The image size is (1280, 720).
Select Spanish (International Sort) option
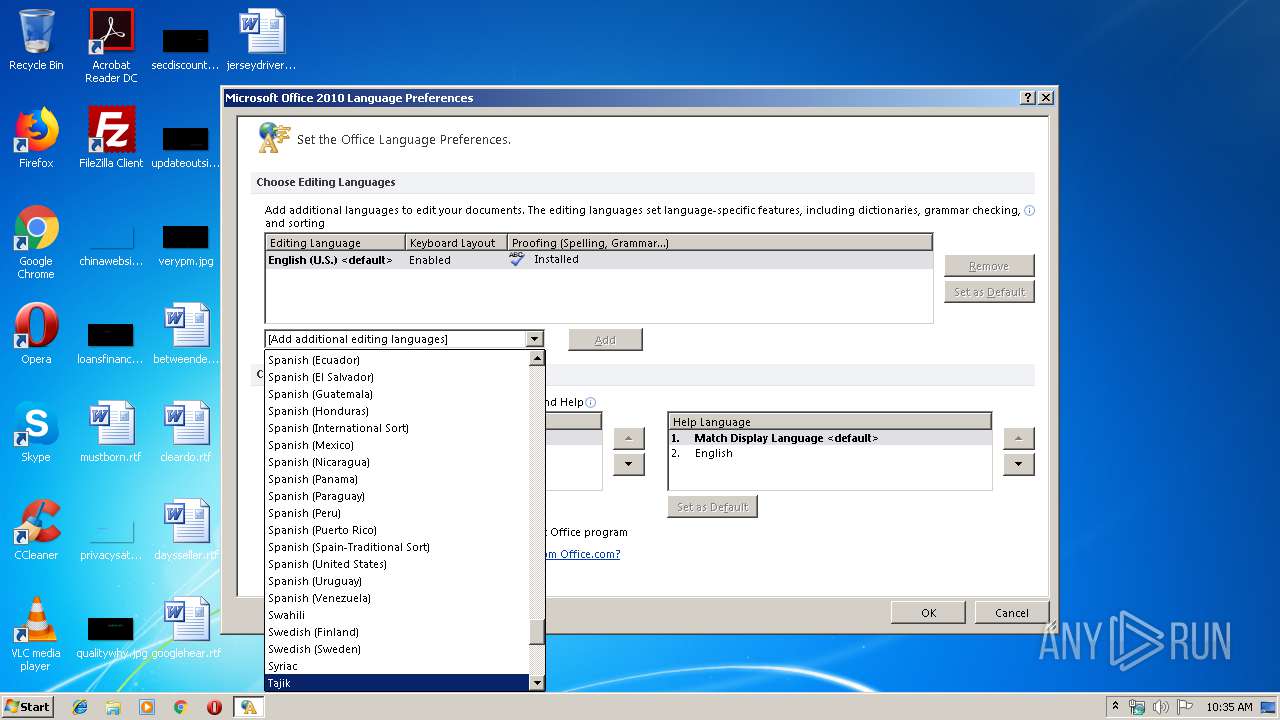tap(397, 428)
